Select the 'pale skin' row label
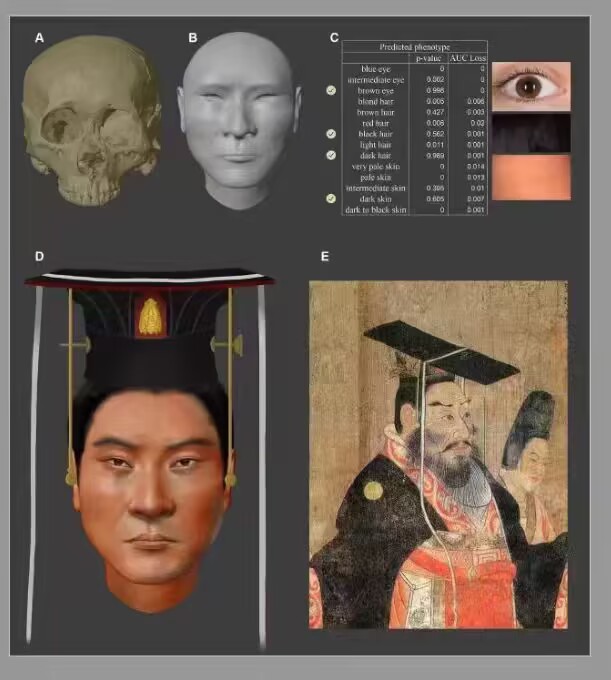611x680 pixels. tap(376, 177)
